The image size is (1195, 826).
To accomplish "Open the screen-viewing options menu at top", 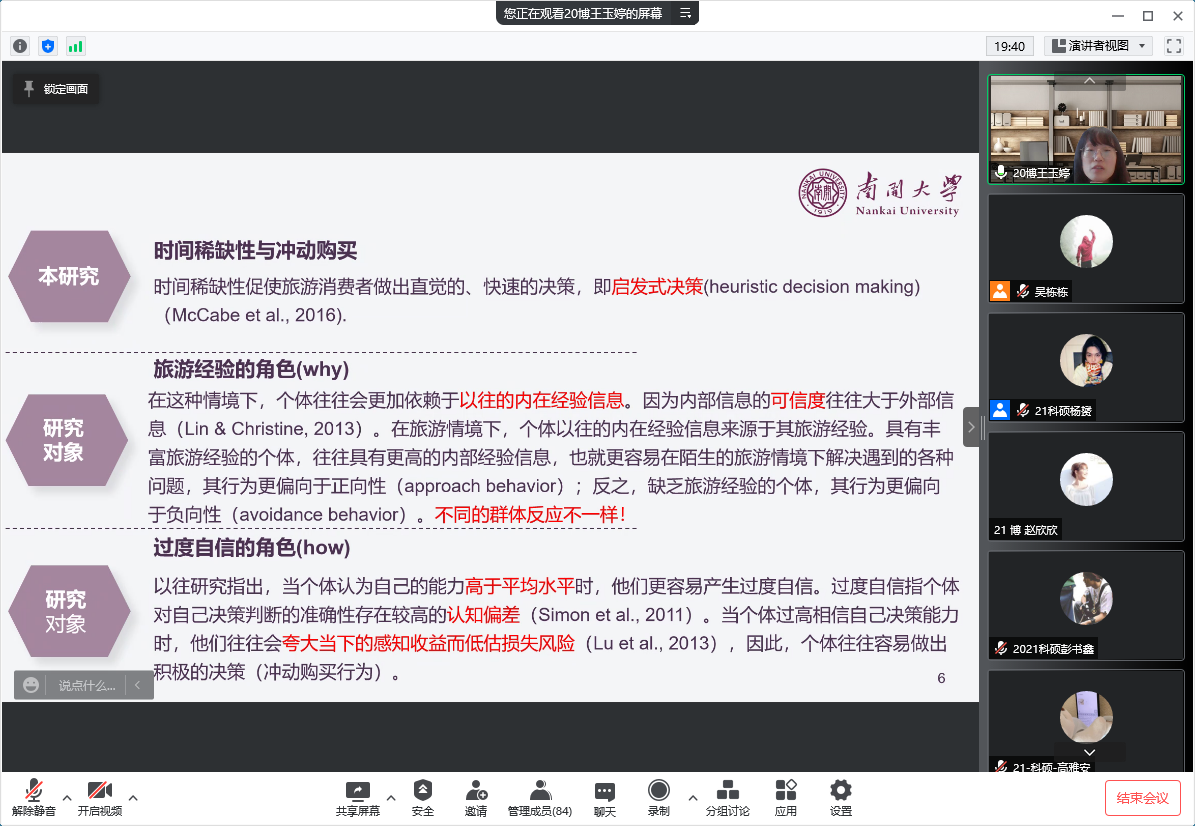I will 685,13.
